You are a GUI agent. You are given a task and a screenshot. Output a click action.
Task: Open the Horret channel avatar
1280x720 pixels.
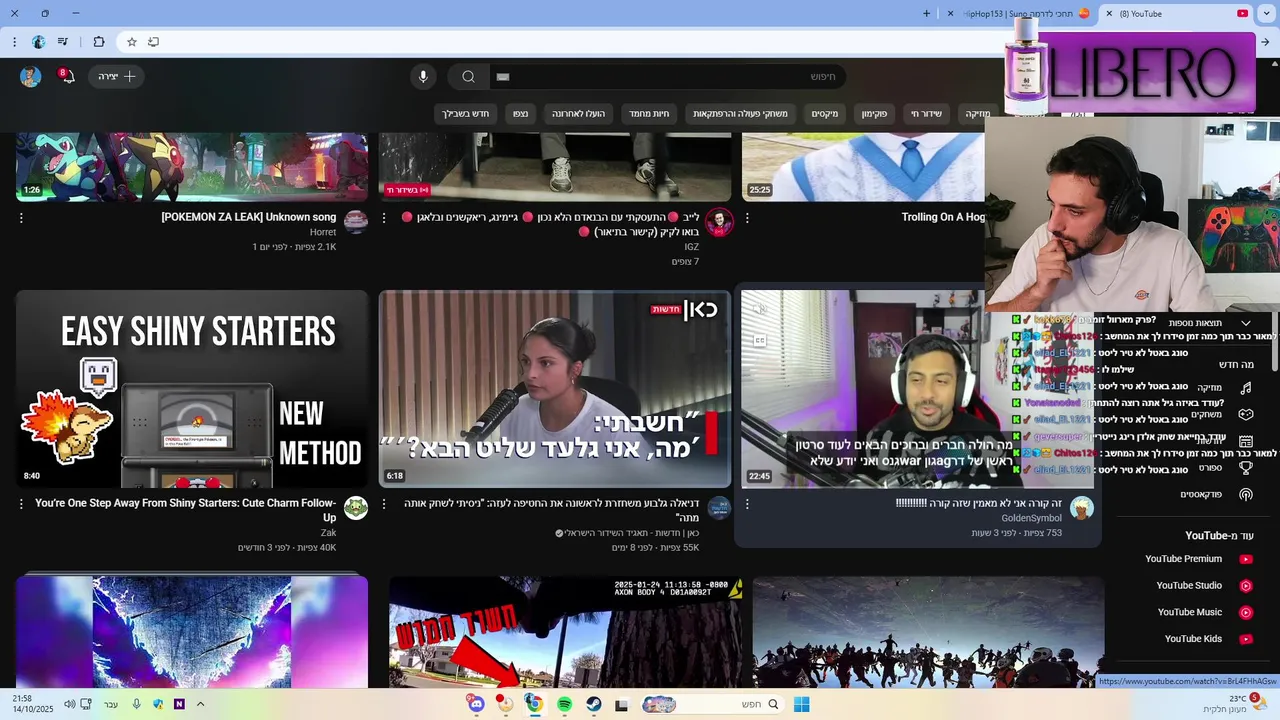click(x=356, y=222)
